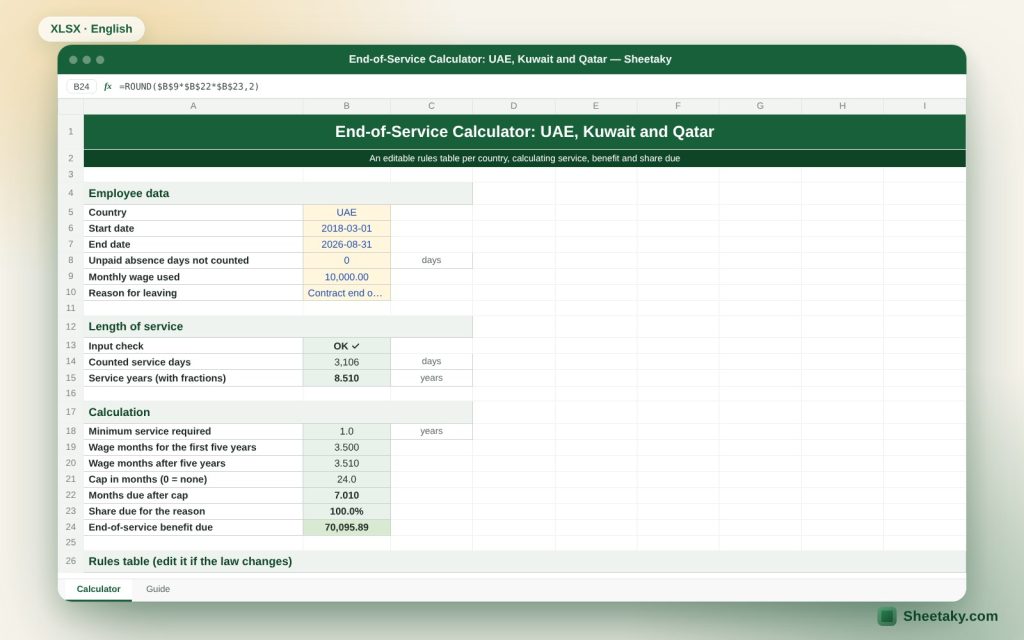Select Minimum service required label
Screen dimensions: 1024x640
193,431
